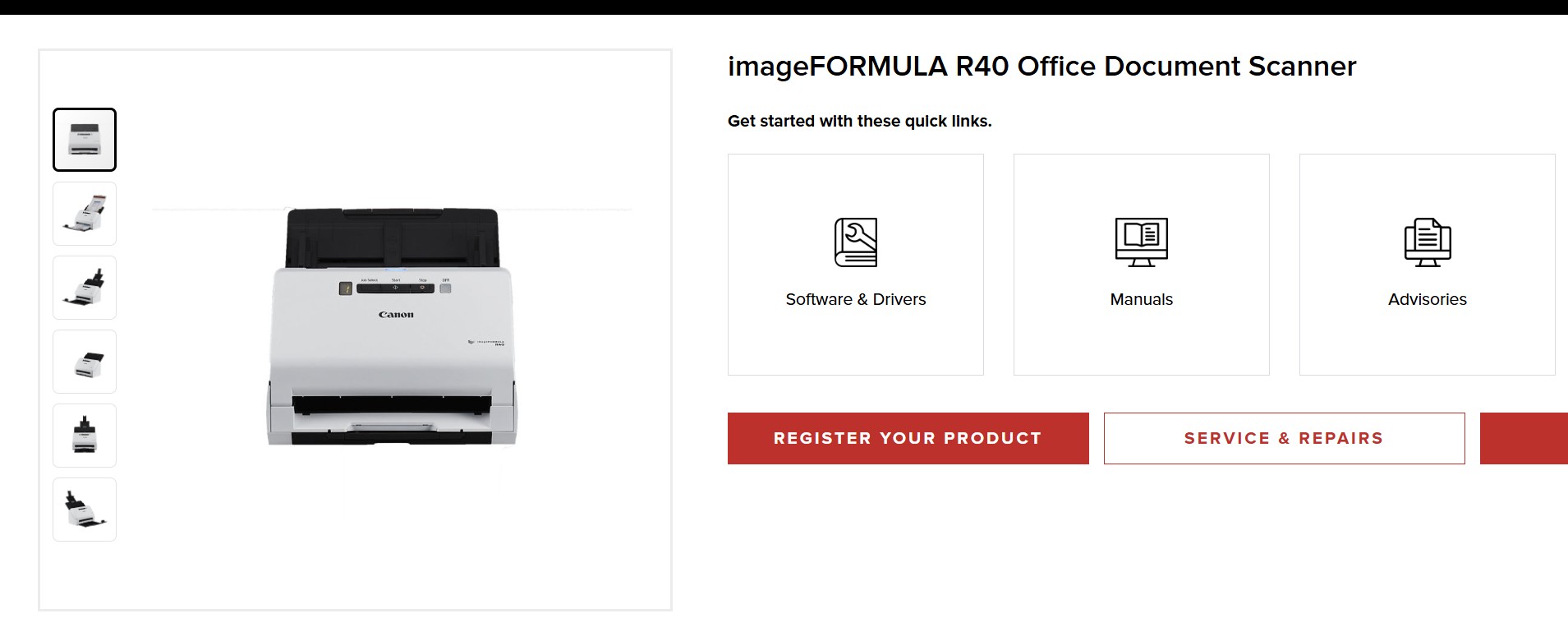Click the Advisories document monitor icon

click(1428, 242)
